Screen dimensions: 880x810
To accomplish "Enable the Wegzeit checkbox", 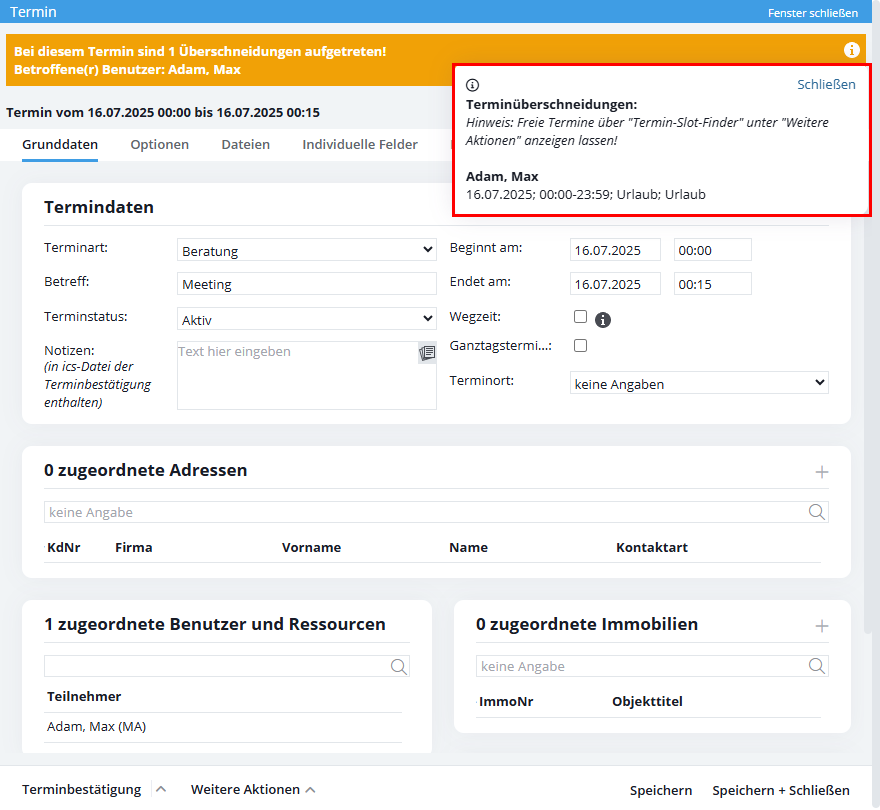I will point(580,316).
